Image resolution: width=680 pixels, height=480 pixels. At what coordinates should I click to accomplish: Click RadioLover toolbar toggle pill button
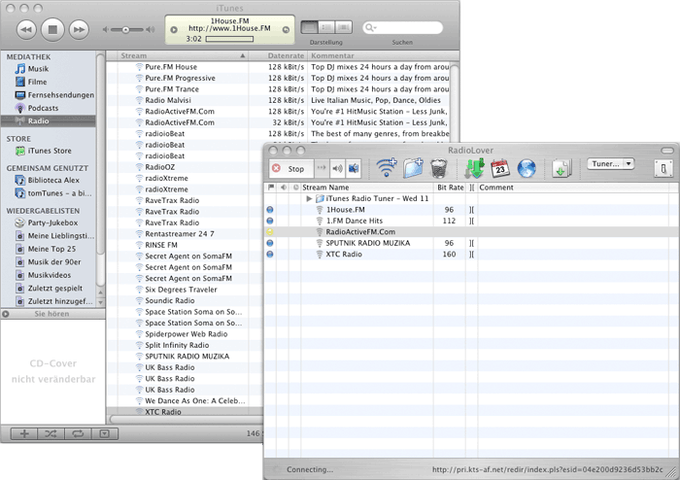coord(667,150)
